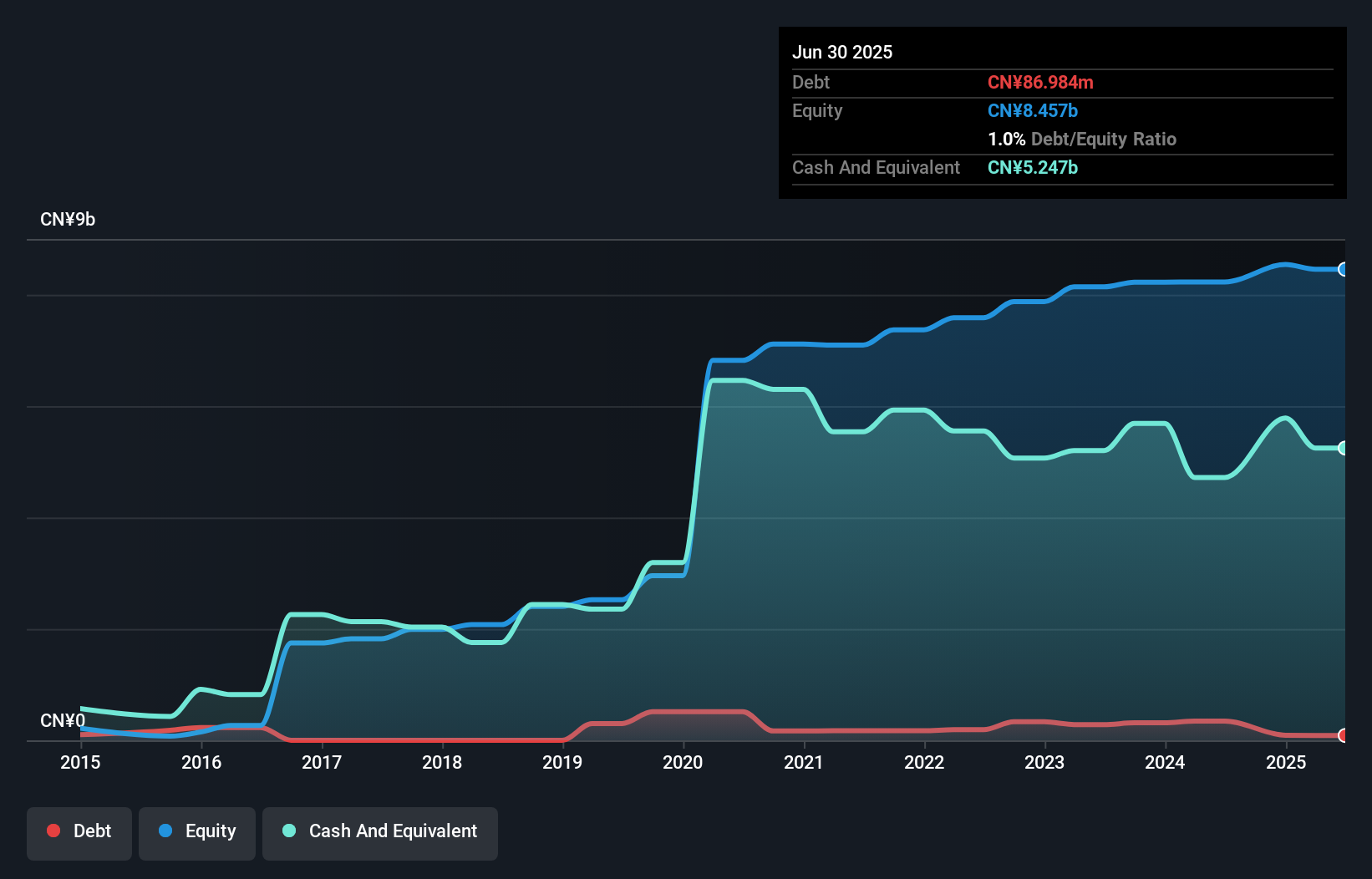This screenshot has width=1372, height=879.
Task: Select the red Debt legend dot icon
Action: click(x=53, y=831)
